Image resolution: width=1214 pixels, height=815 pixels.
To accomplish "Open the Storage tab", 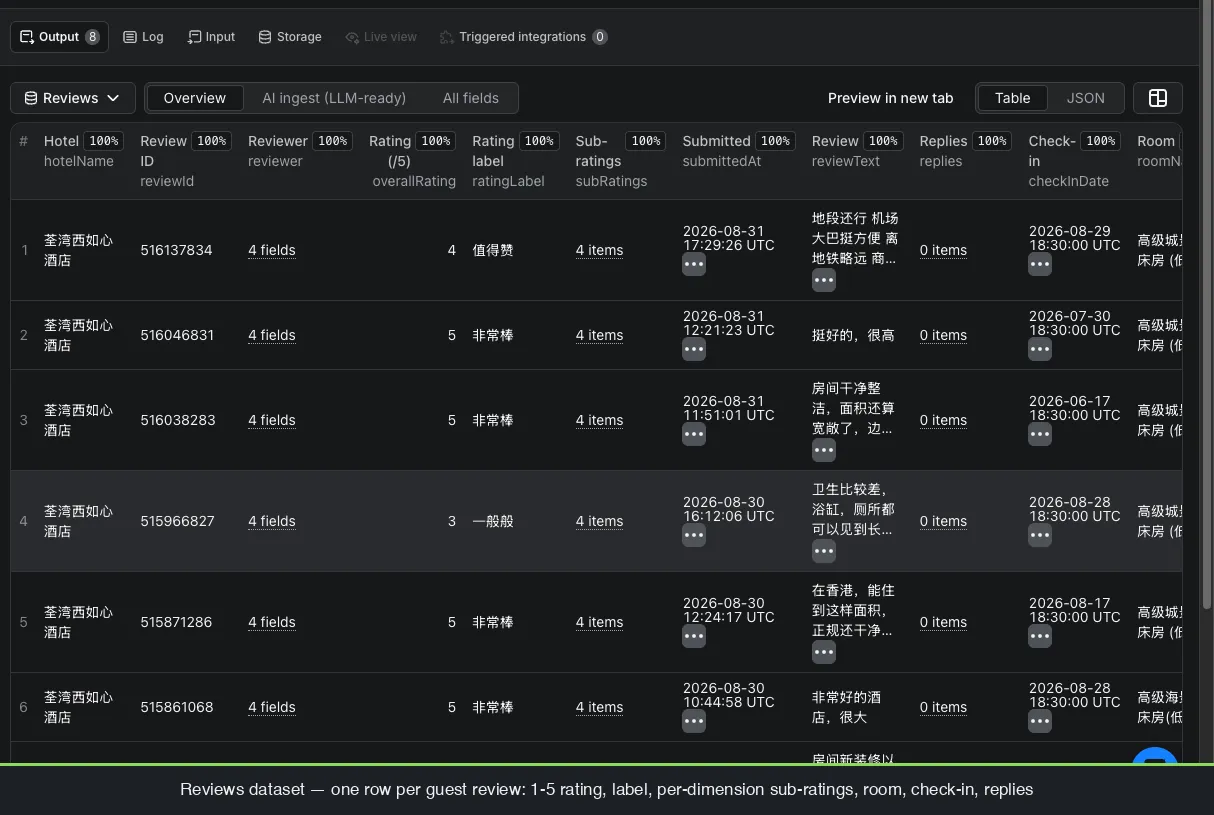I will (x=290, y=37).
